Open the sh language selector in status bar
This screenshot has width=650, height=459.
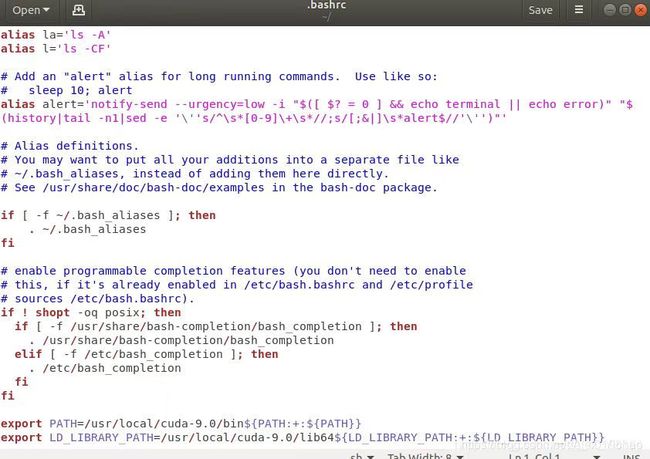pos(361,456)
